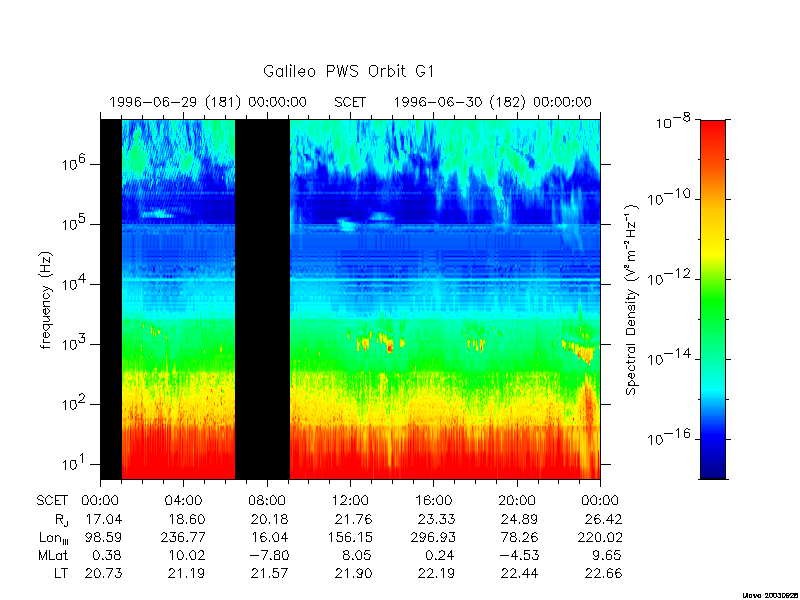Select the local time value 21.90
Image resolution: width=800 pixels, height=600 pixels.
353,573
